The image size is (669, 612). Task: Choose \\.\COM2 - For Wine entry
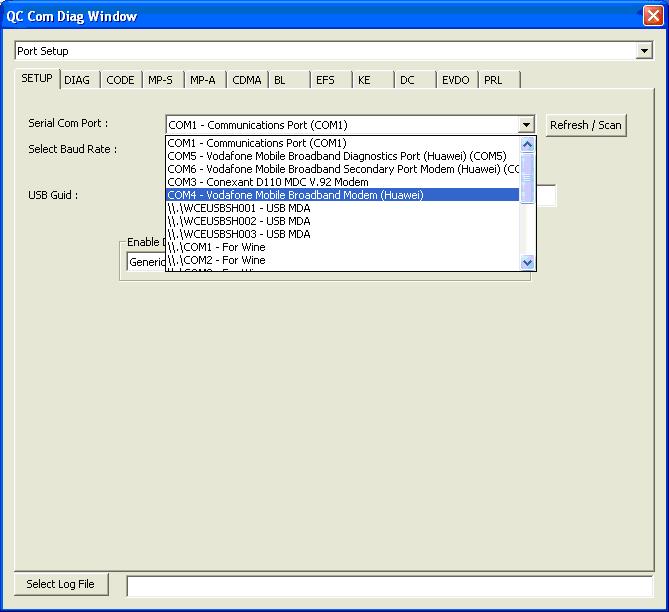point(342,260)
